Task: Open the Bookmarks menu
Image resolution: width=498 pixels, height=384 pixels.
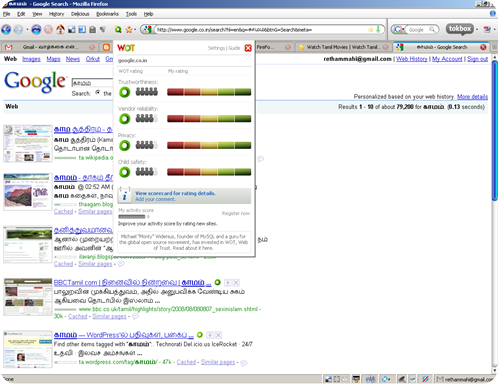Action: (x=107, y=14)
